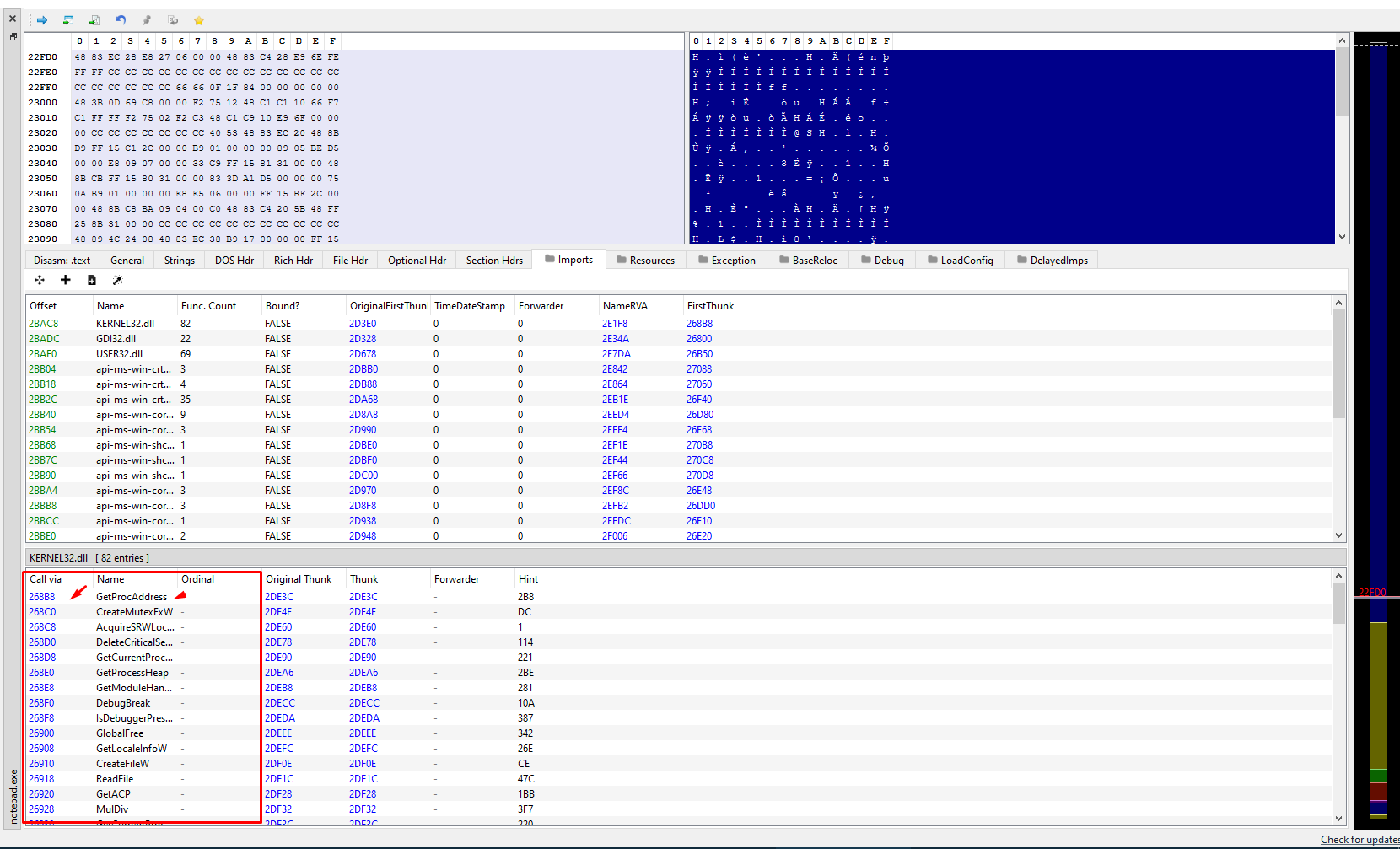Click the dark yellow block in the section map
The height and width of the screenshot is (849, 1400).
point(1378,696)
